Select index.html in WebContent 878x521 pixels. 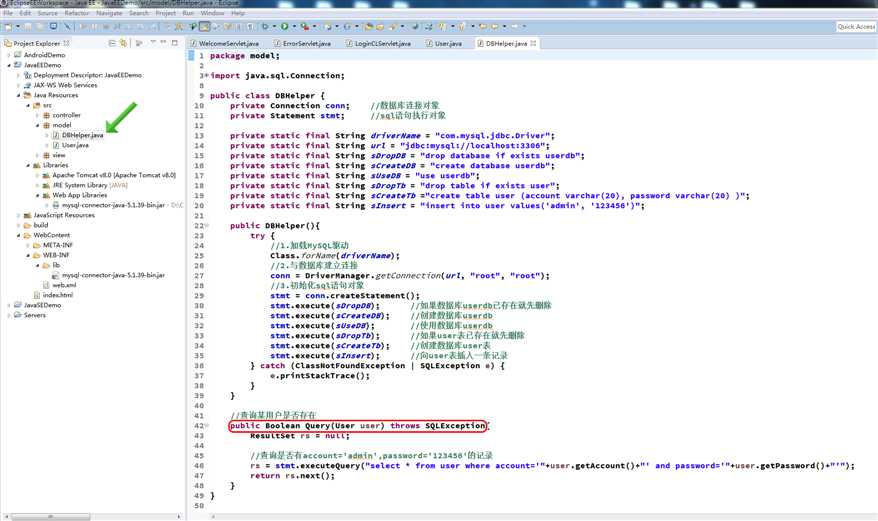[58, 295]
